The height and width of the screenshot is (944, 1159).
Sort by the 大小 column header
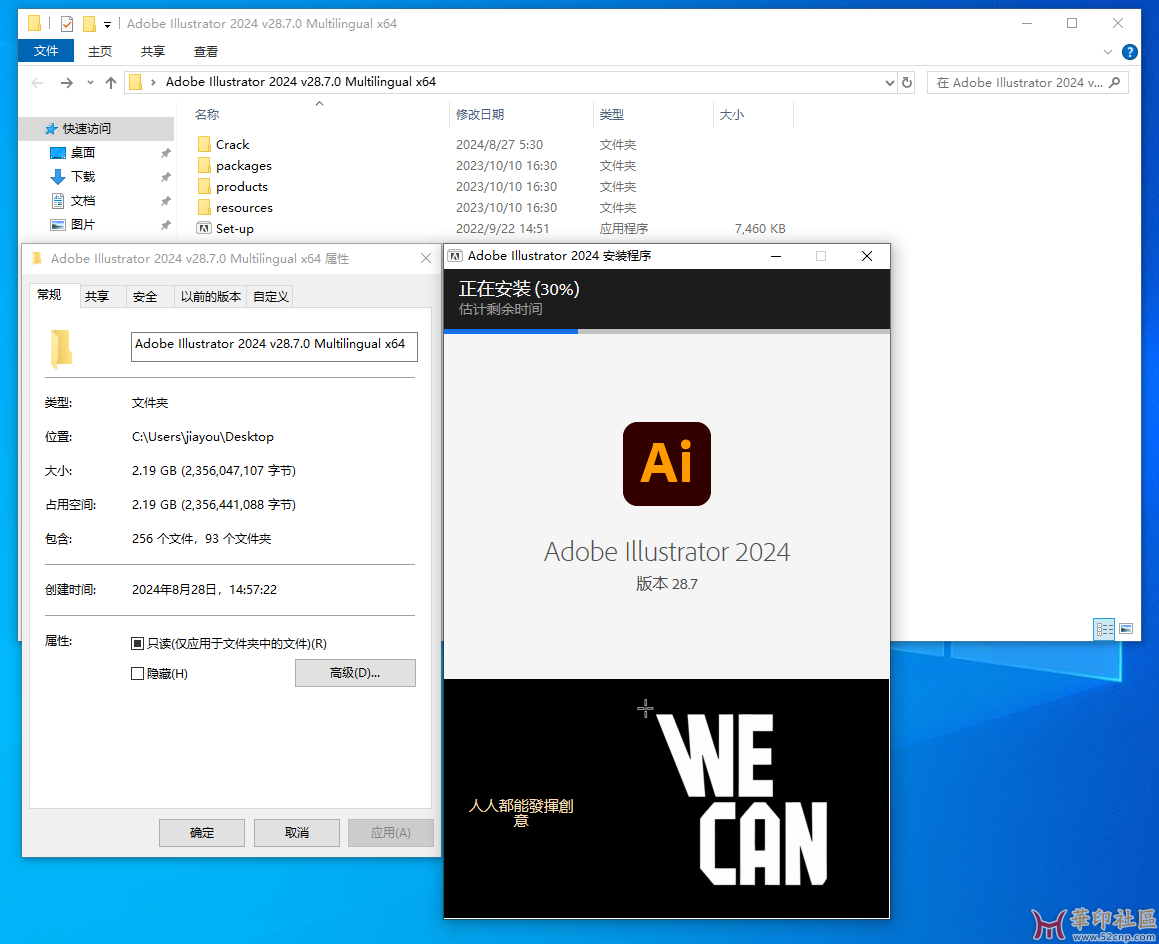(732, 115)
